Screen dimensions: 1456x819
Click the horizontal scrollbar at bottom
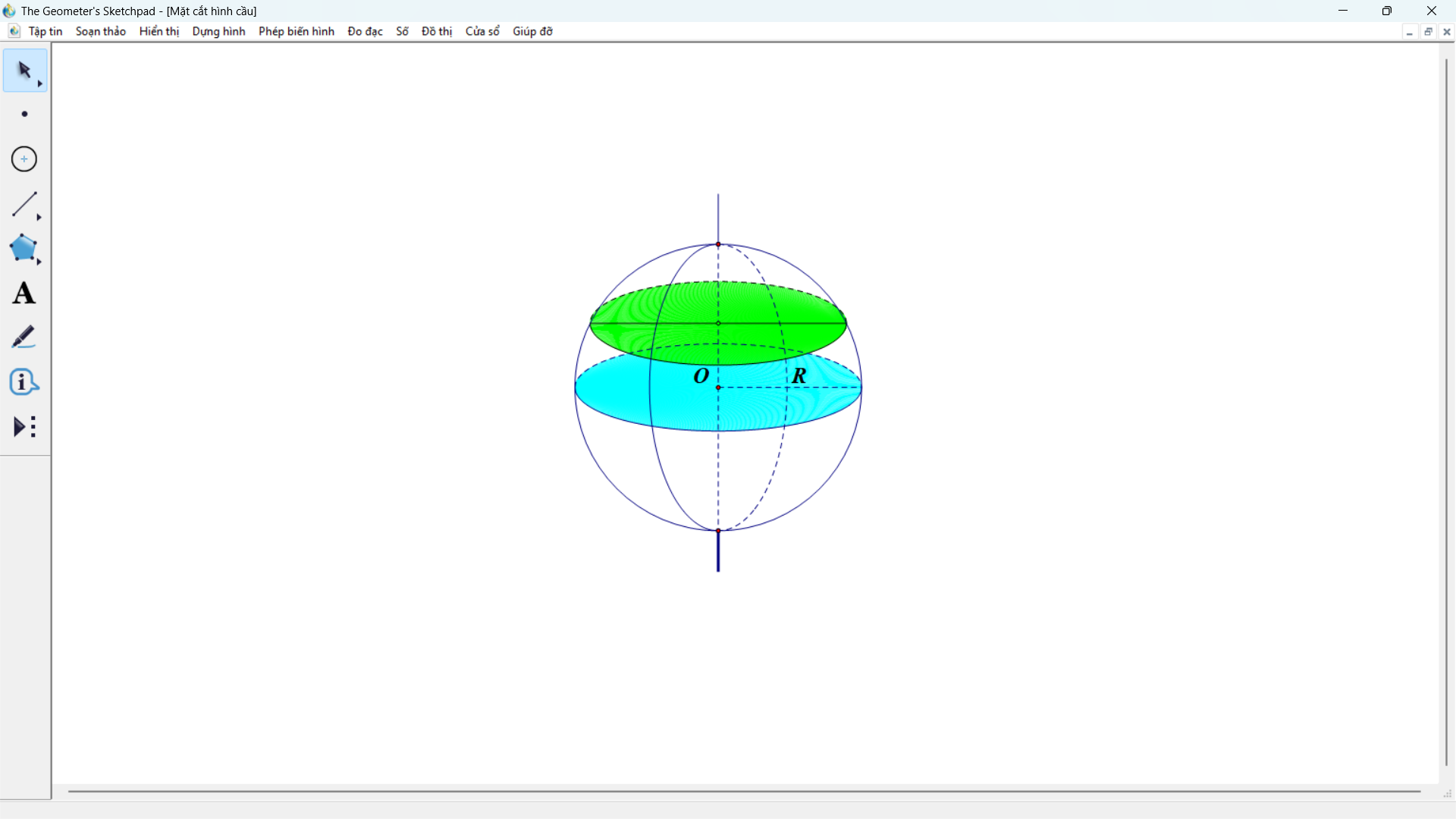743,792
